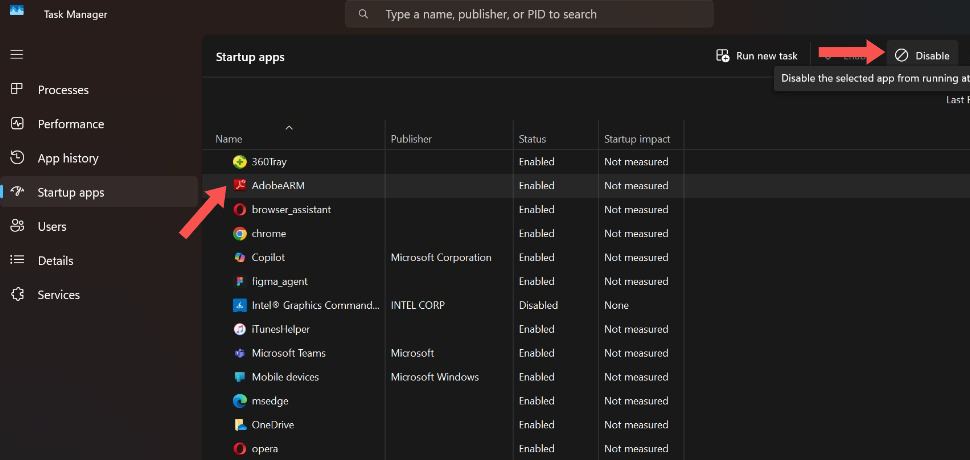
Task: Select the Microsoft Teams row name
Action: tap(289, 353)
